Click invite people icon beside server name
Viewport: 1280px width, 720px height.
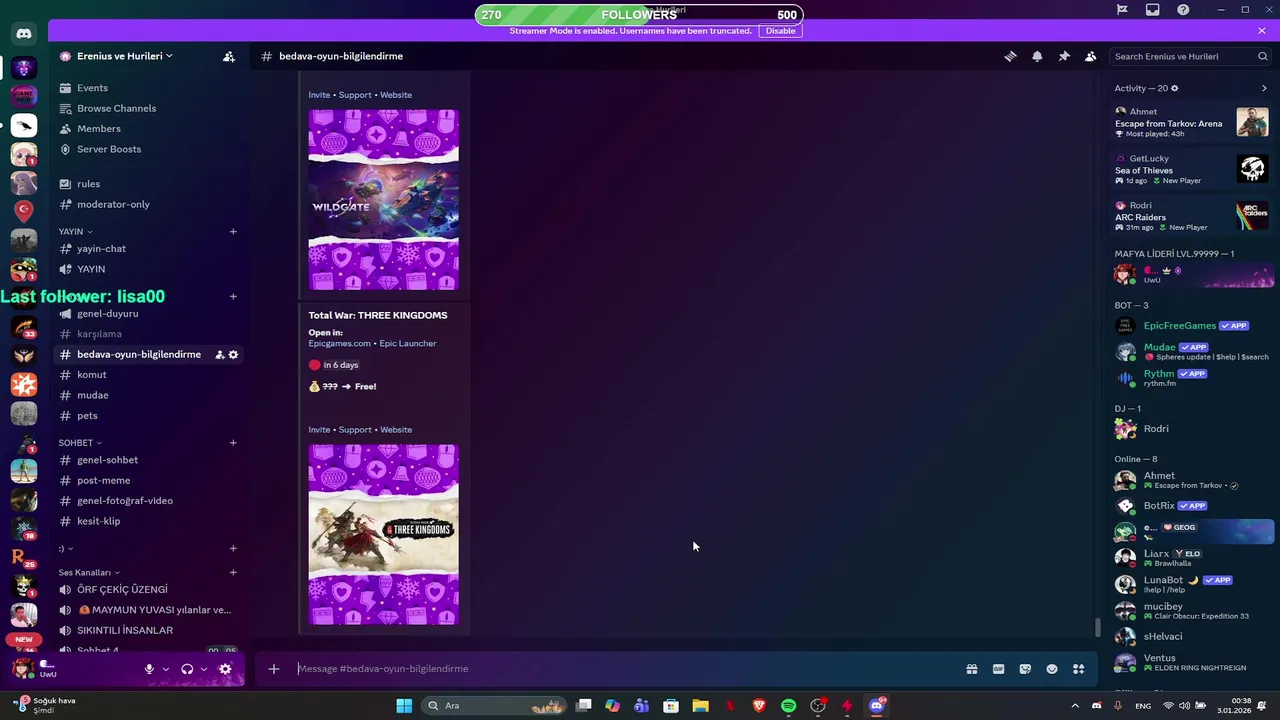[x=229, y=56]
